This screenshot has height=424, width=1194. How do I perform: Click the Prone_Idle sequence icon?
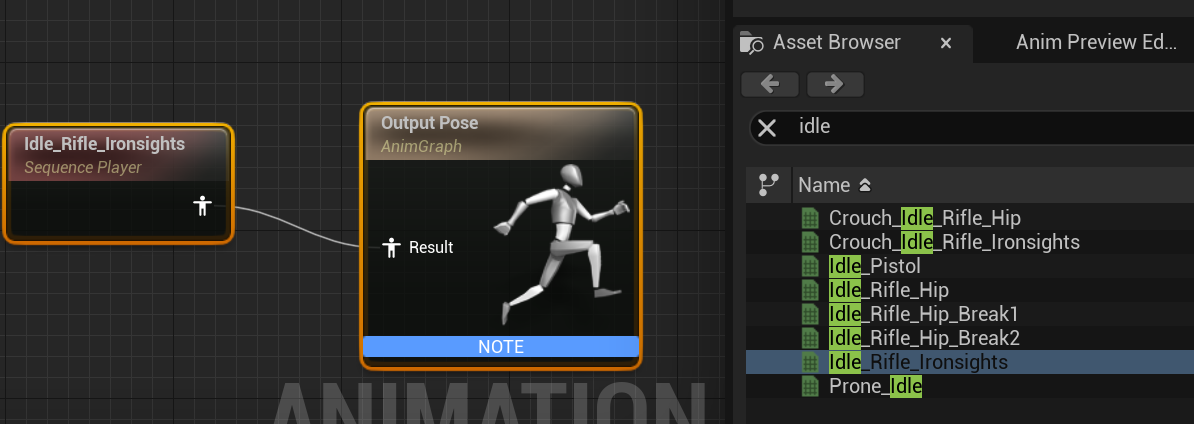coord(810,386)
